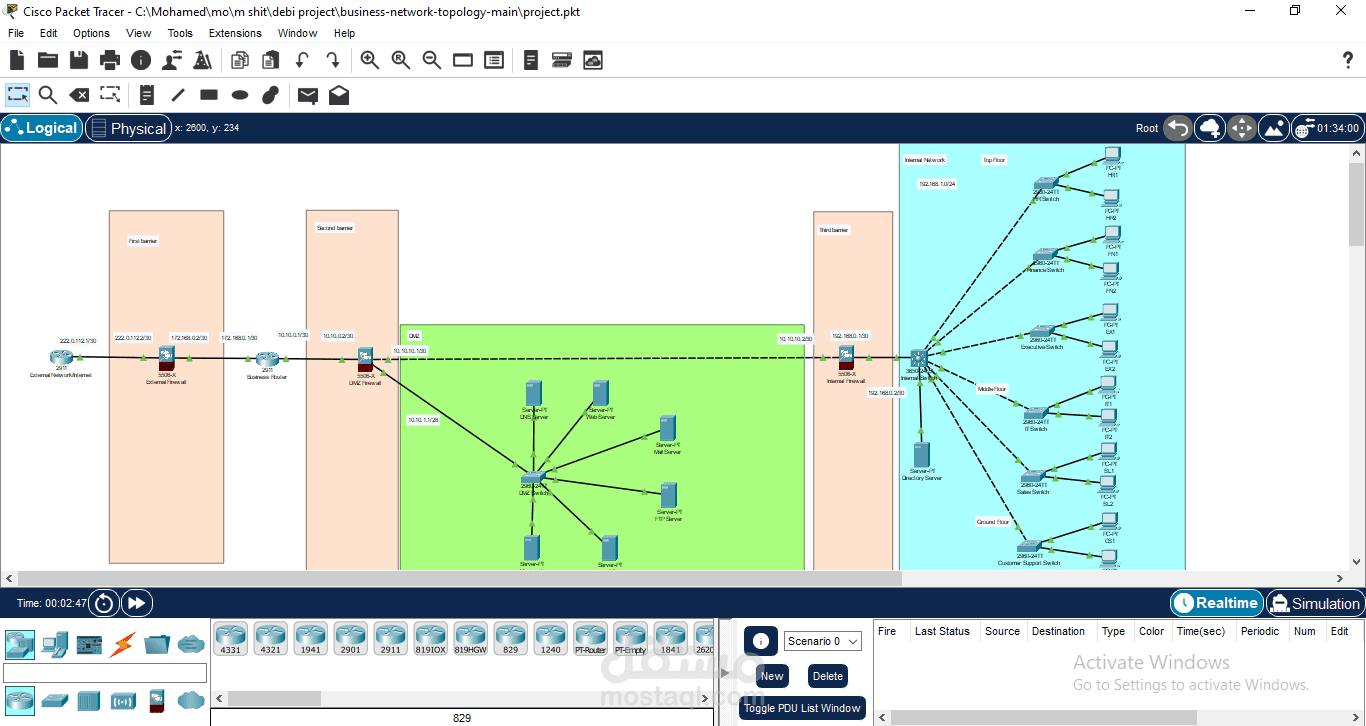The width and height of the screenshot is (1366, 726).
Task: Choose the 1941 router from the device list
Action: 311,639
